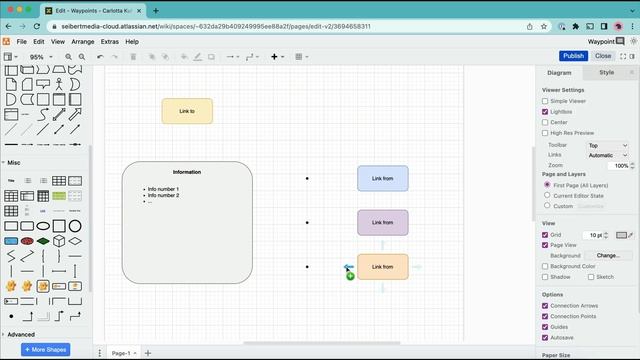
Task: Open the Toolbar position dropdown showing Top
Action: point(607,145)
